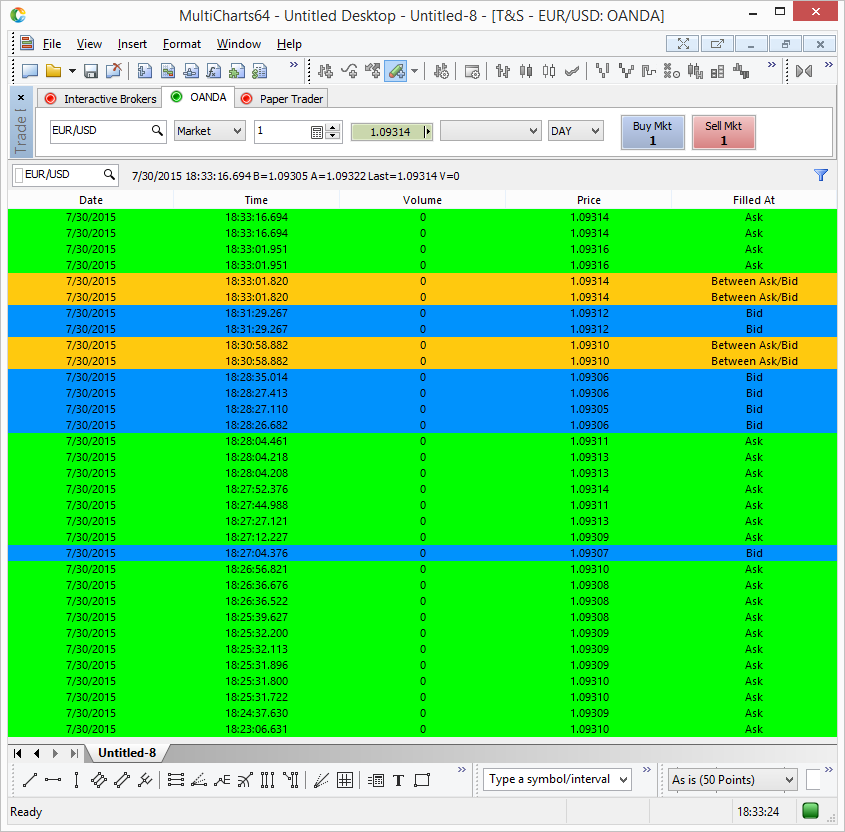Expand the Open Workspace dropdown arrow

pyautogui.click(x=72, y=71)
